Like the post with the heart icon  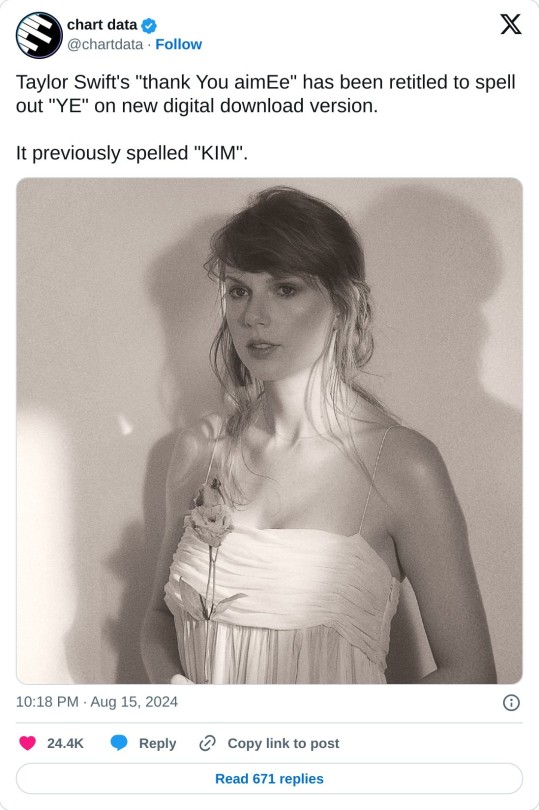[27, 743]
